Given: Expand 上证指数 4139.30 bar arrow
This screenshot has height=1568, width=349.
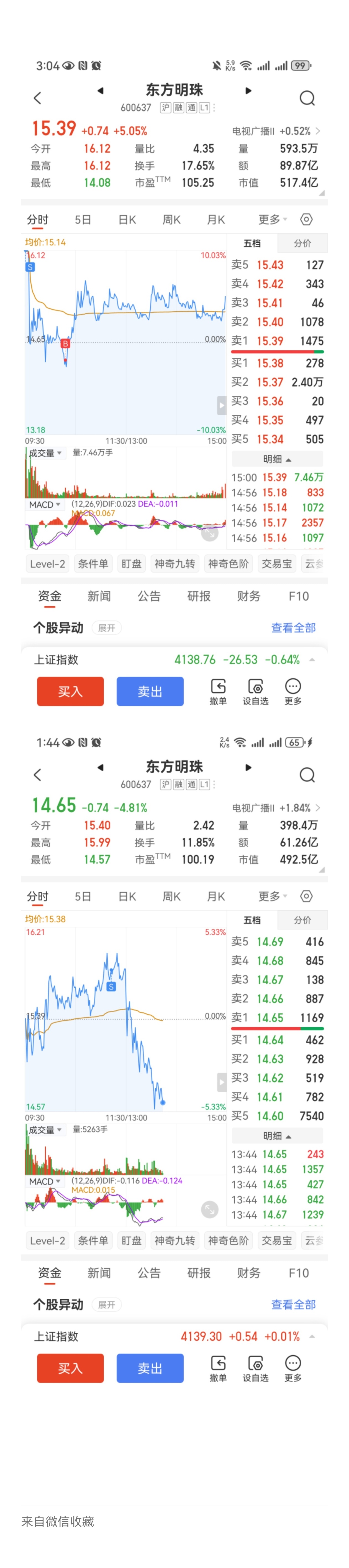Looking at the screenshot, I should (x=312, y=1336).
